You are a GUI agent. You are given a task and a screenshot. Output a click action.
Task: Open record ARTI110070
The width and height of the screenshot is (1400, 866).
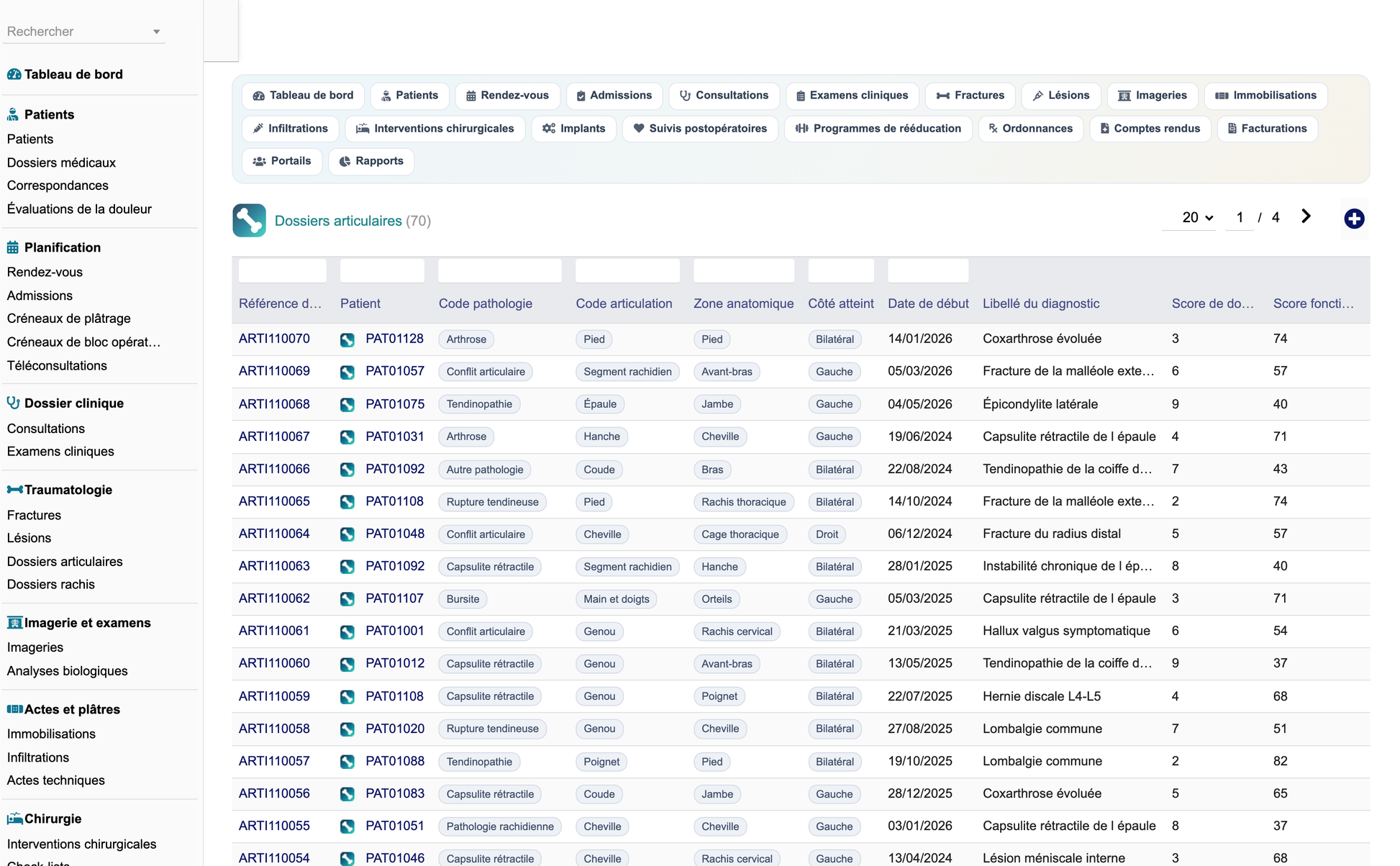[x=274, y=339]
